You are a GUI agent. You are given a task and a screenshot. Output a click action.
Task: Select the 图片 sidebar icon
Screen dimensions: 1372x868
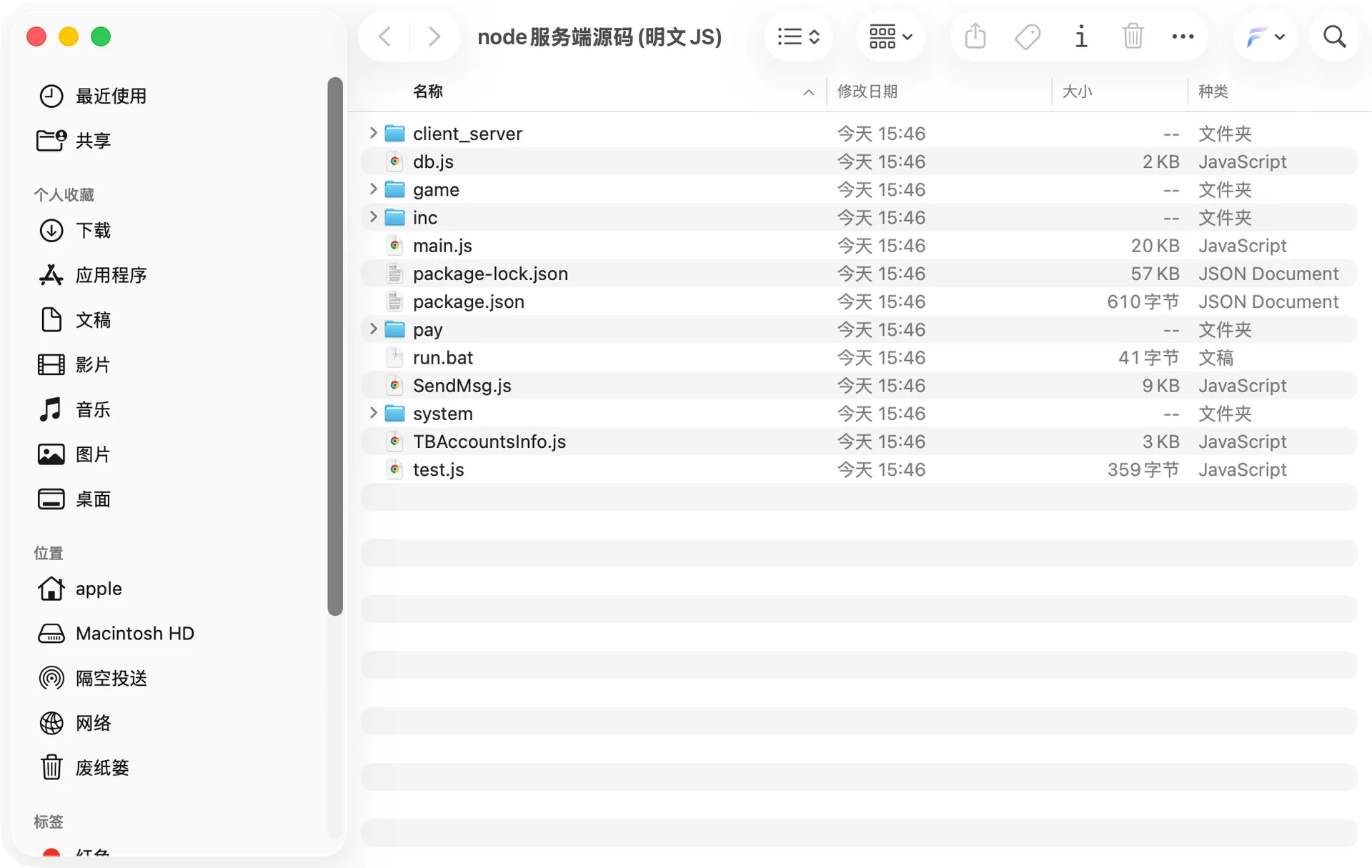tap(51, 454)
